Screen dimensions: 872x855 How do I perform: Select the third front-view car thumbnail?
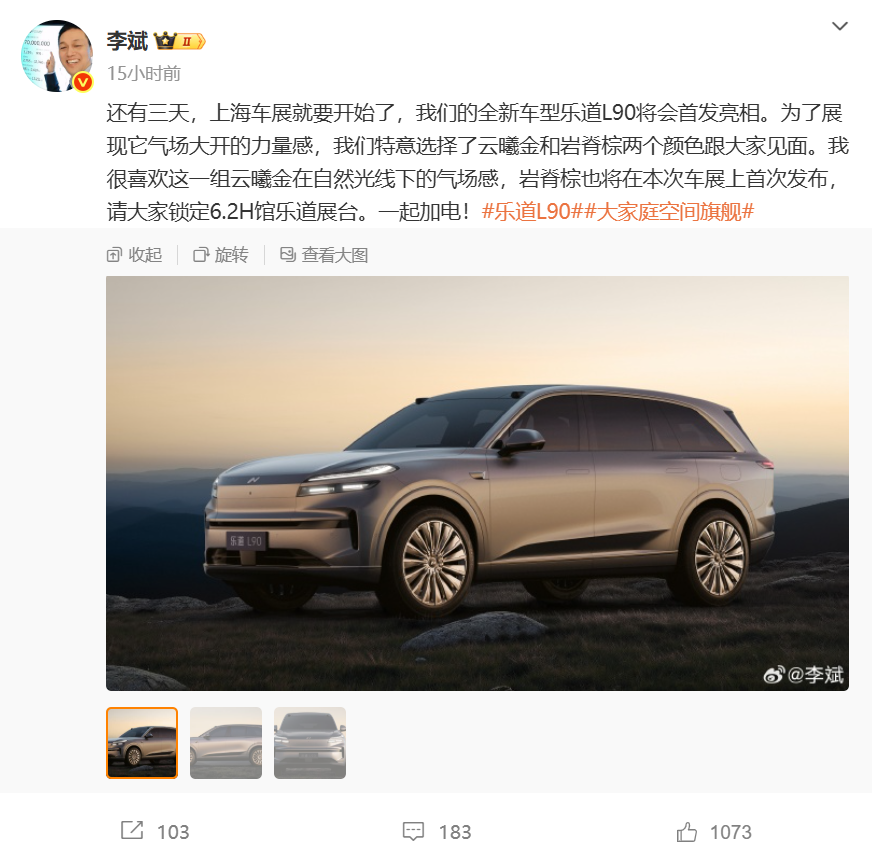coord(310,743)
